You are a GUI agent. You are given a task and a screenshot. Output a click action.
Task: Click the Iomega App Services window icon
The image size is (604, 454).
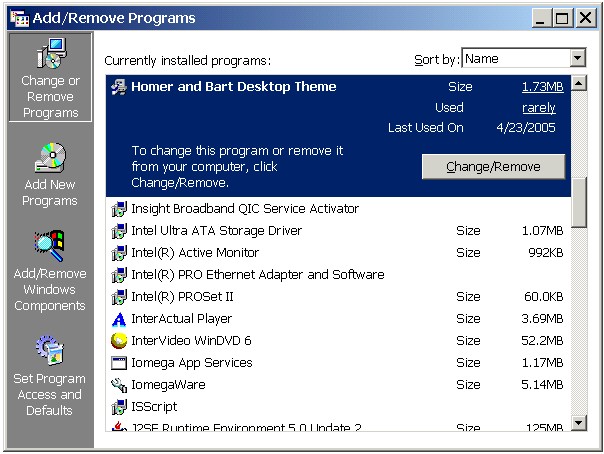coord(119,363)
